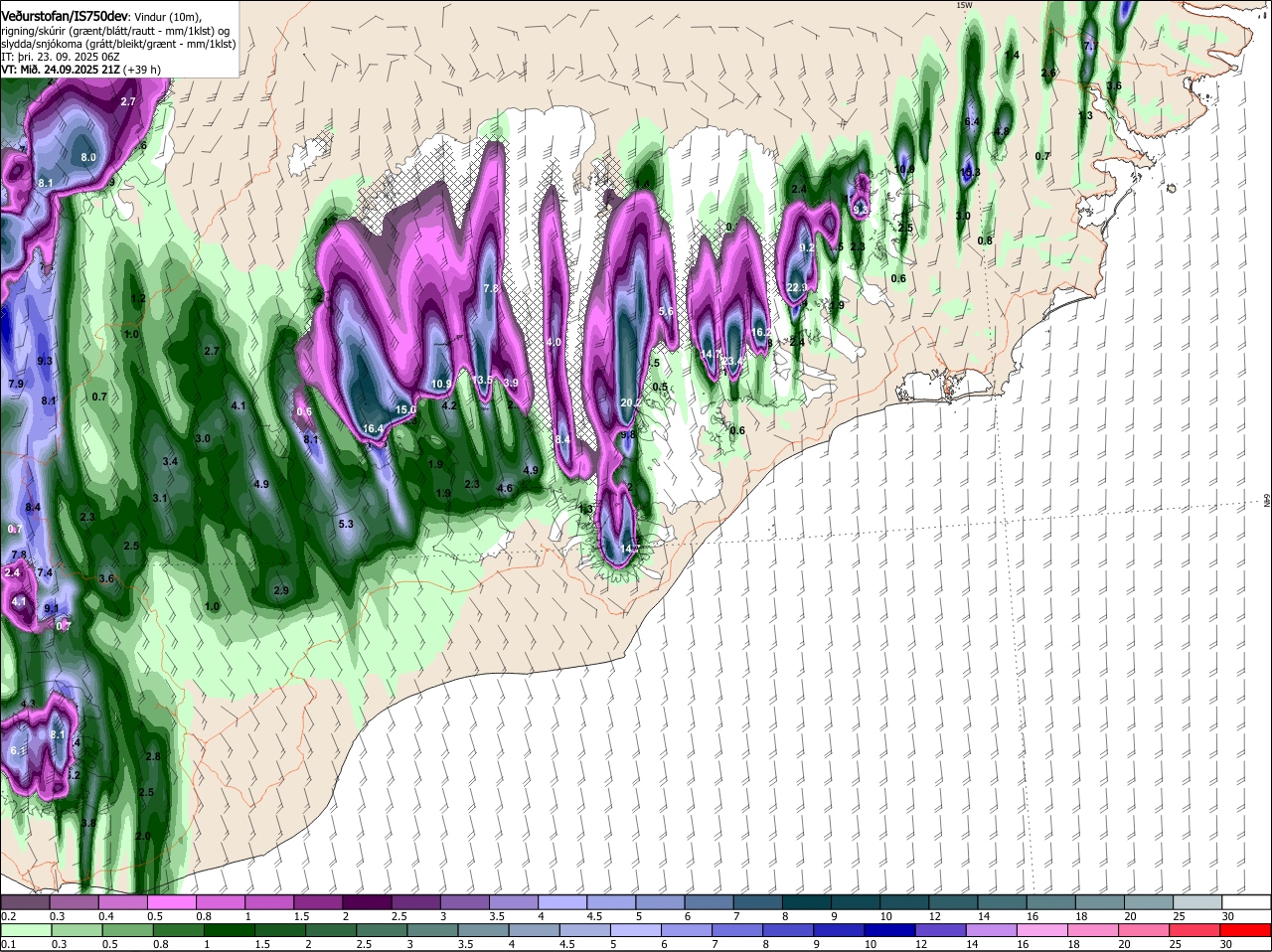Click the 4.2 value on the map
Image resolution: width=1272 pixels, height=952 pixels.
click(449, 405)
